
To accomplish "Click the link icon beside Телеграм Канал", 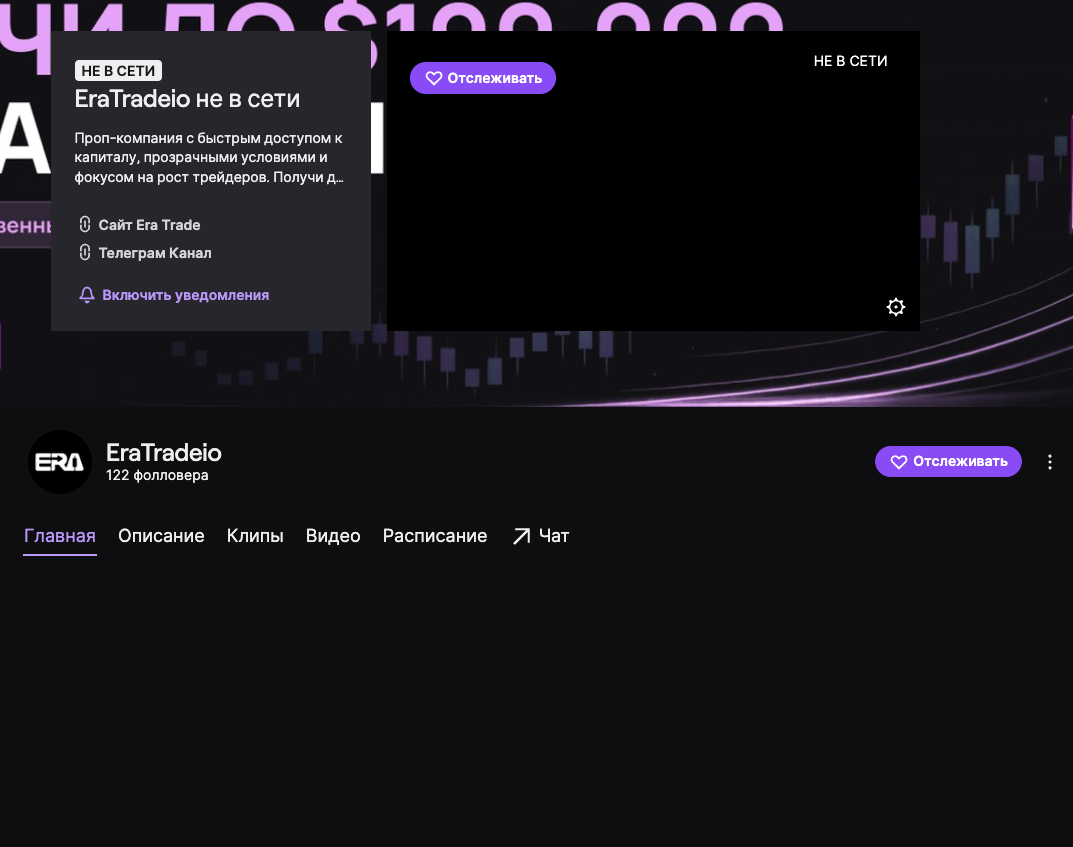I will pos(85,252).
